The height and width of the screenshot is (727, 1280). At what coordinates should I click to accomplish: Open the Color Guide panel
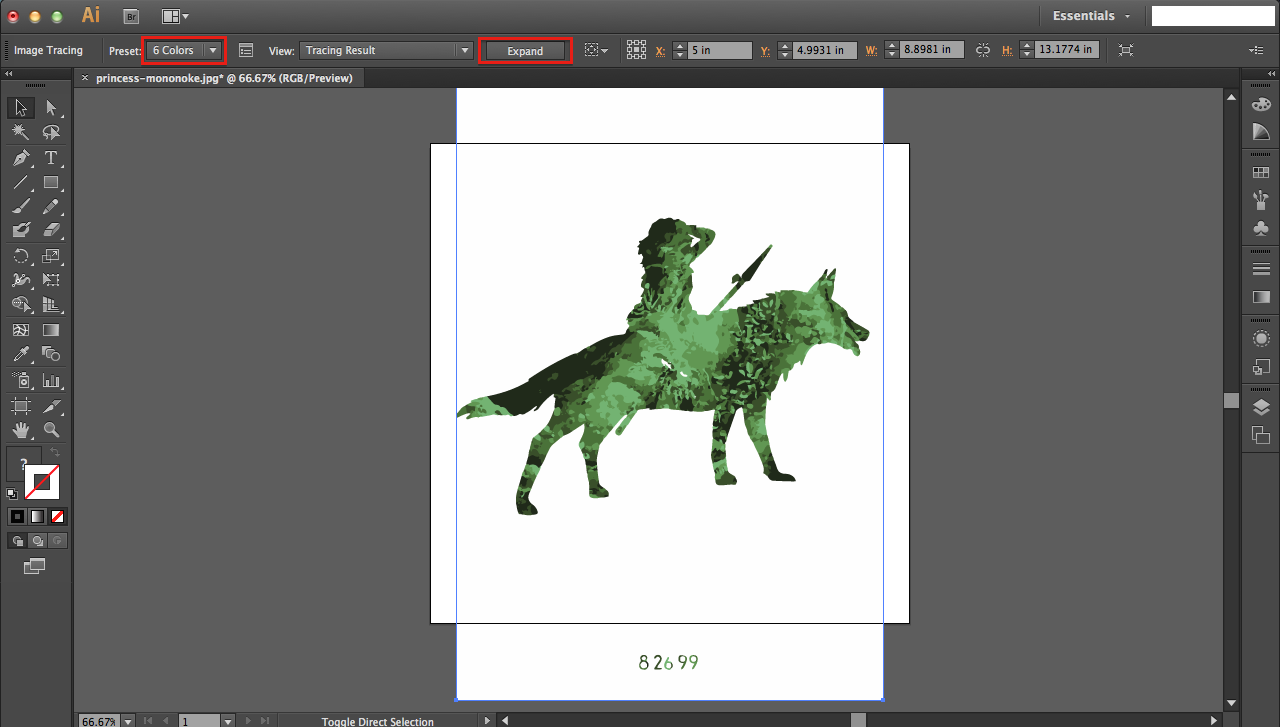pos(1261,131)
